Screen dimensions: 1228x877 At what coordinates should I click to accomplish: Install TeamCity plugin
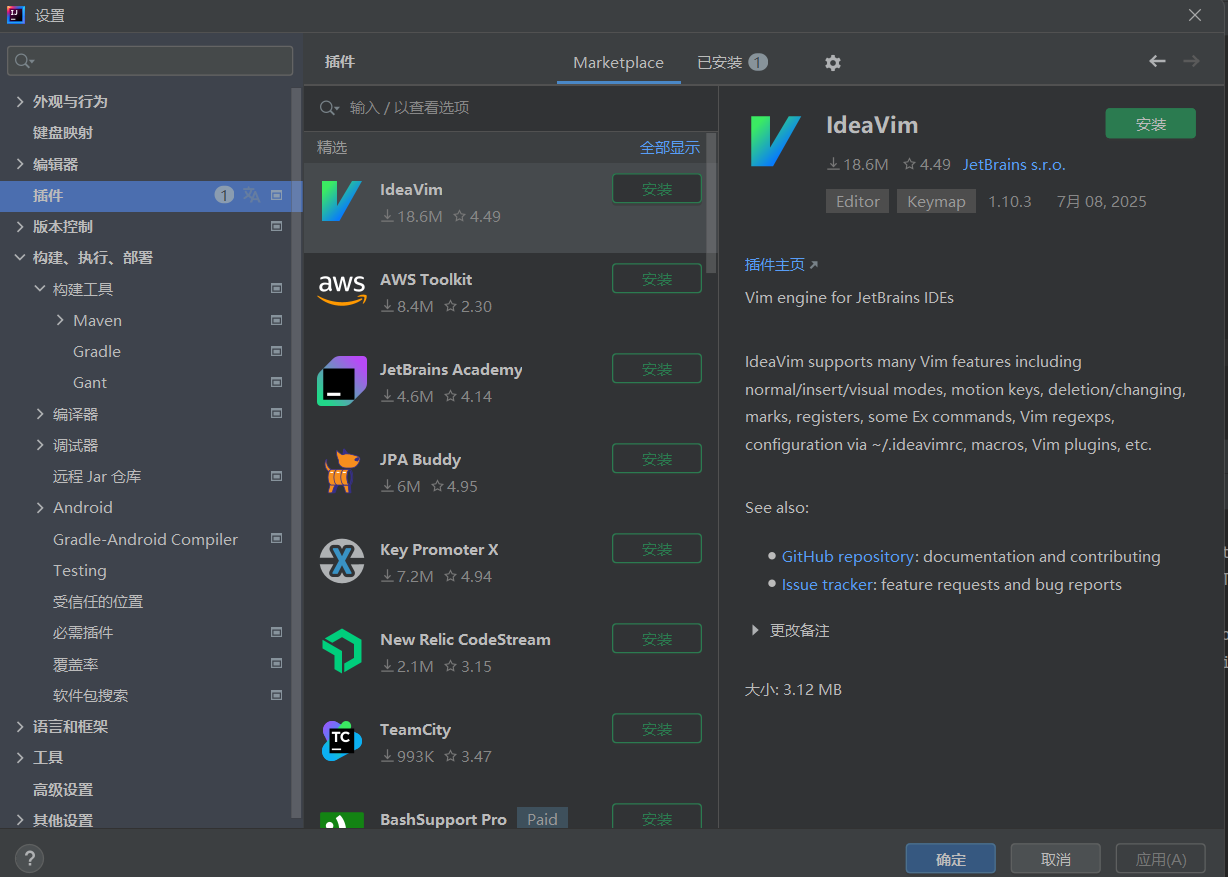click(657, 729)
